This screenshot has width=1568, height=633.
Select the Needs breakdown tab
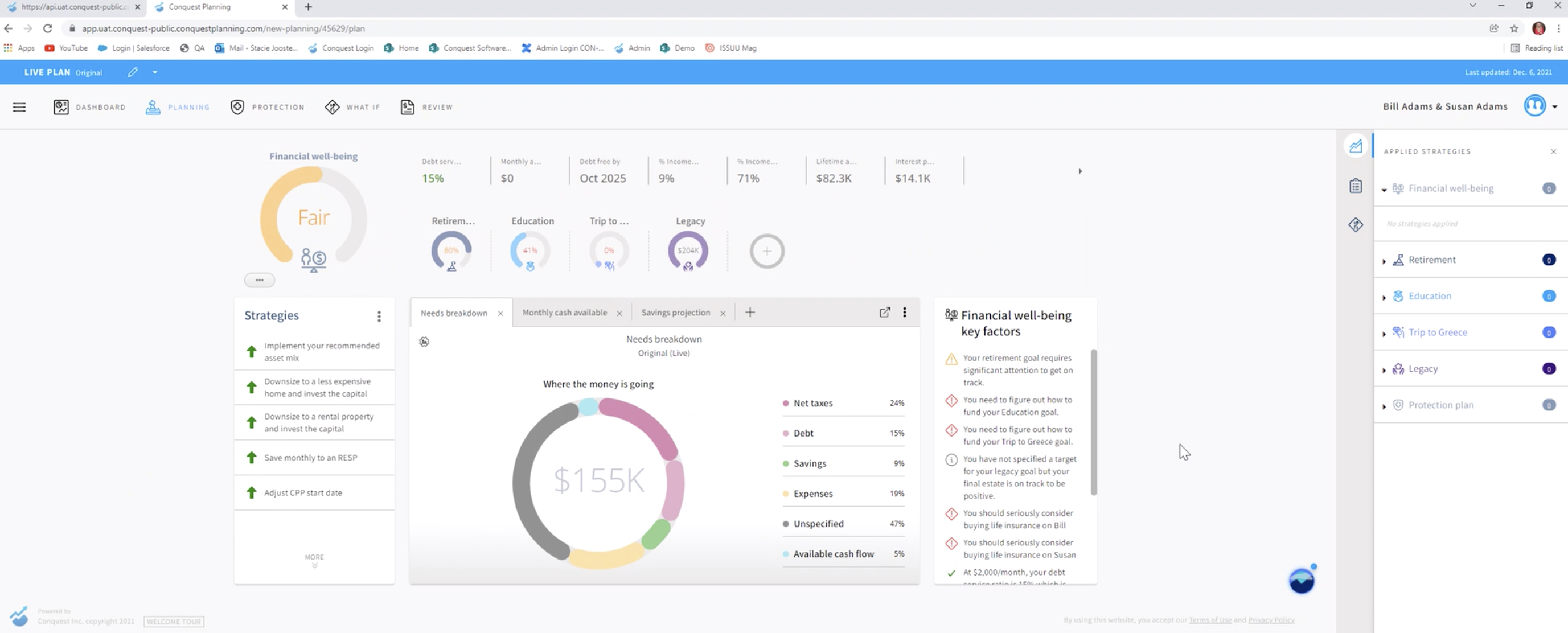coord(453,313)
